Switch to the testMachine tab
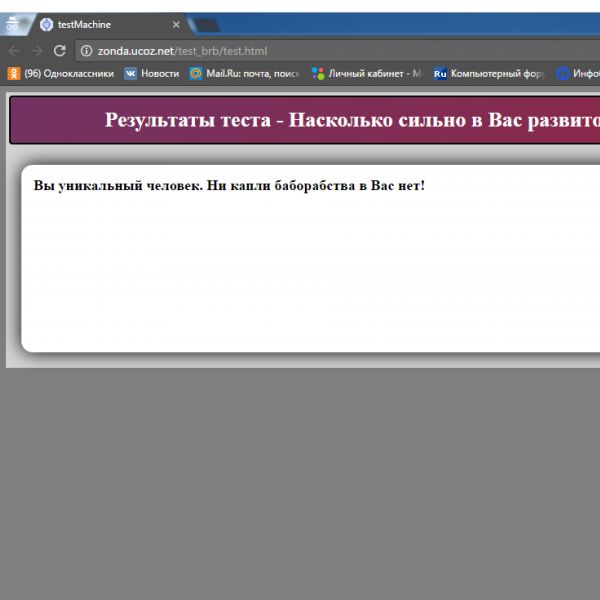 click(100, 25)
